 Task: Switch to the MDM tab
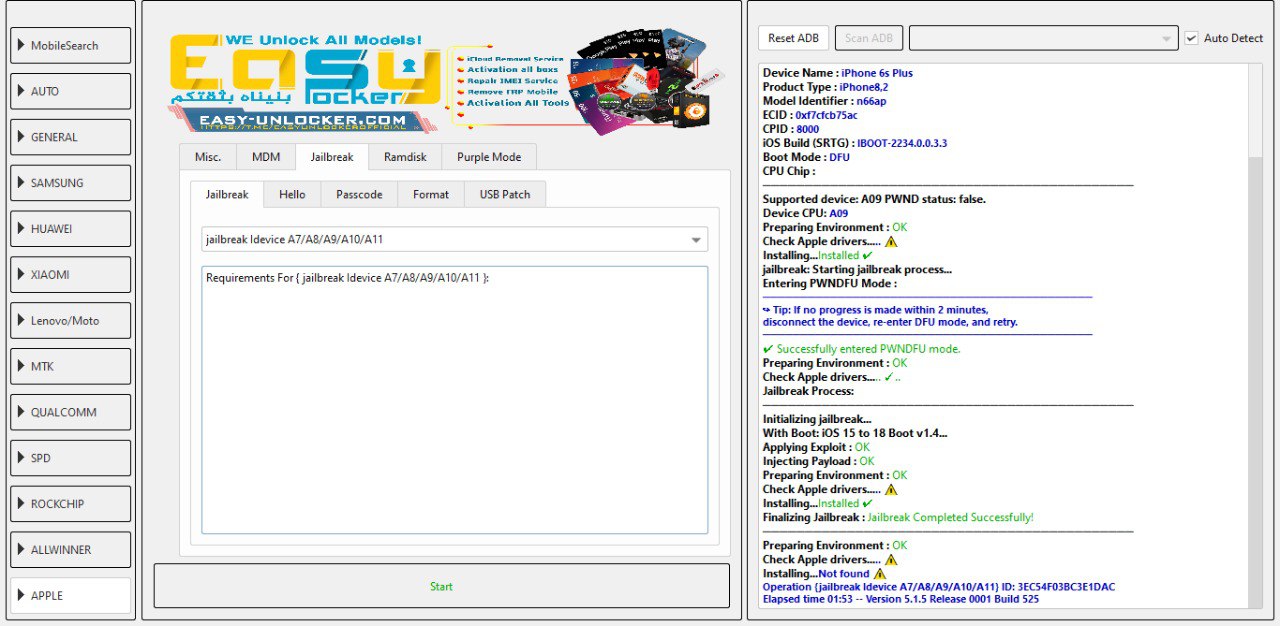[x=266, y=157]
